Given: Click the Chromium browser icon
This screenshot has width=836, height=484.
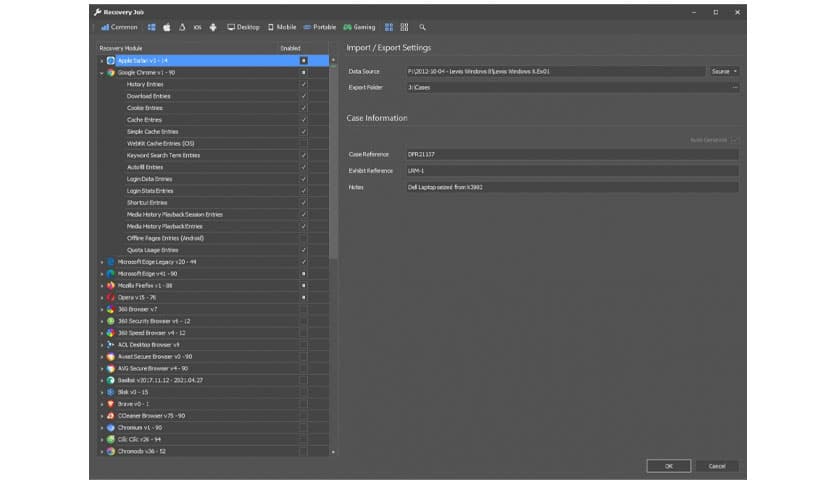Looking at the screenshot, I should pyautogui.click(x=111, y=427).
